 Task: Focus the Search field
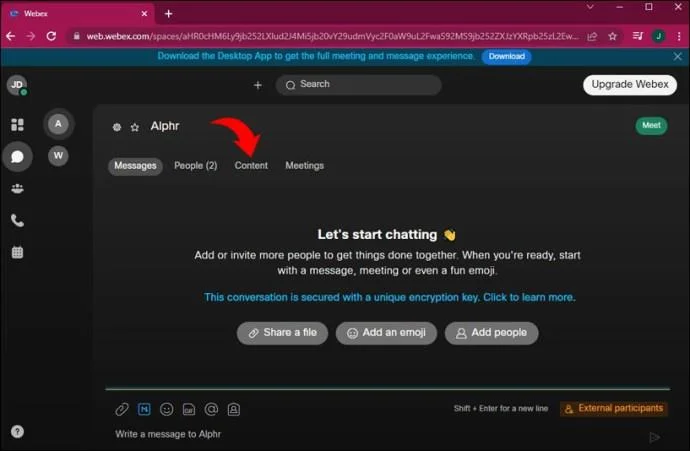(359, 84)
